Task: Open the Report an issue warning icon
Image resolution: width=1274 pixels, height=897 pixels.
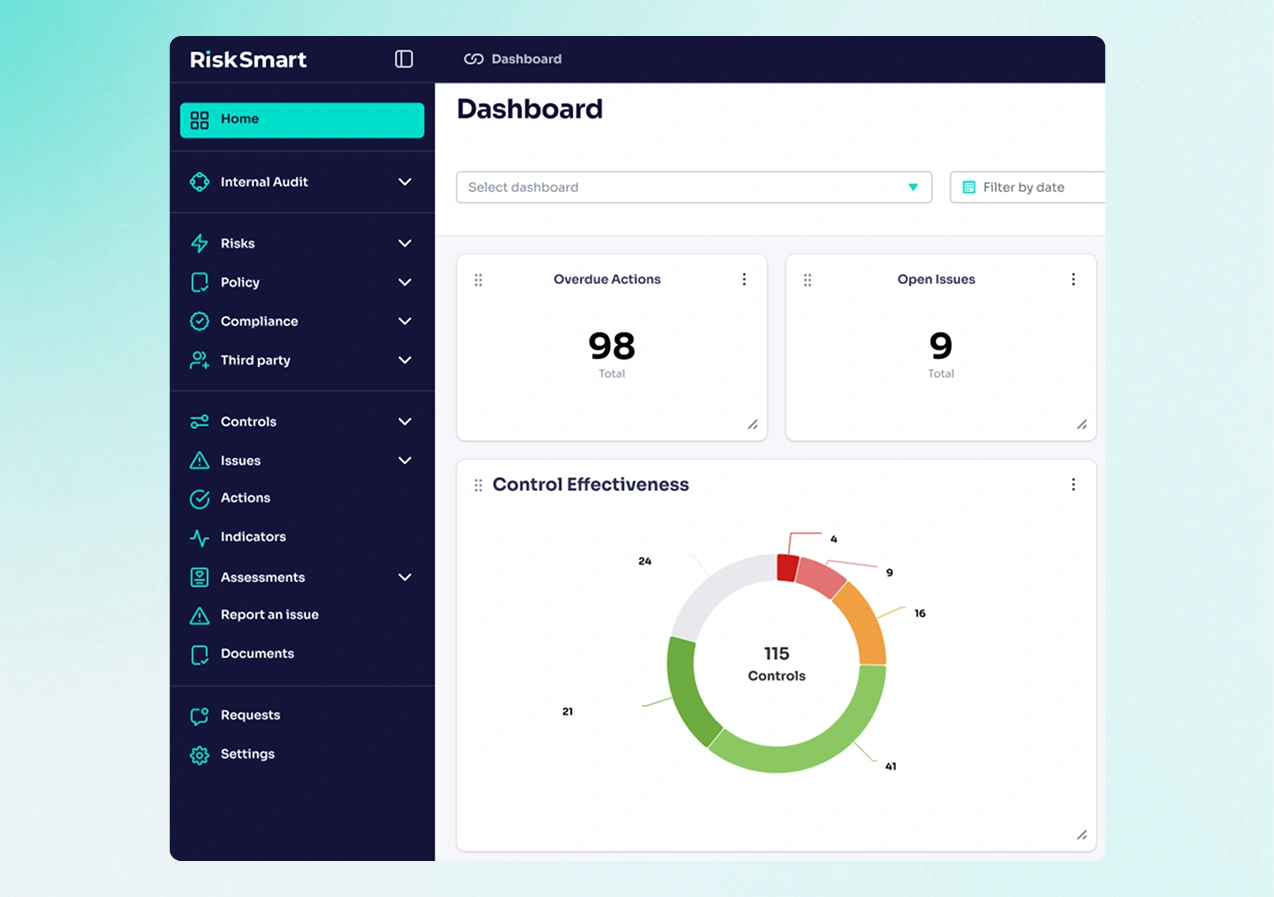Action: point(200,615)
